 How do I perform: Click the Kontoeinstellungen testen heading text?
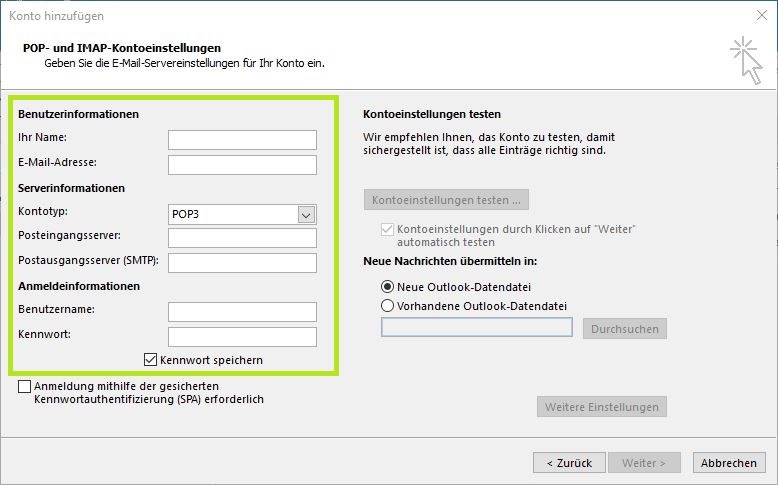pyautogui.click(x=432, y=114)
